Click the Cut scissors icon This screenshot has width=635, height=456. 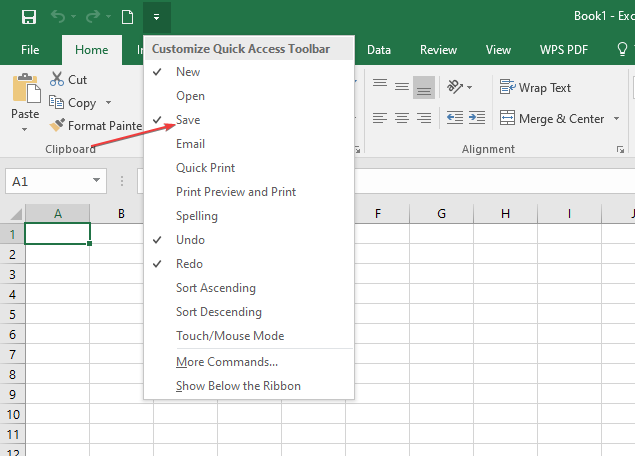coord(56,80)
